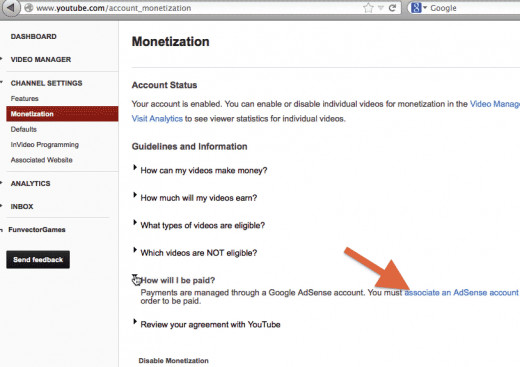This screenshot has width=520, height=367.
Task: Open the Dashboard sidebar item
Action: 33,36
